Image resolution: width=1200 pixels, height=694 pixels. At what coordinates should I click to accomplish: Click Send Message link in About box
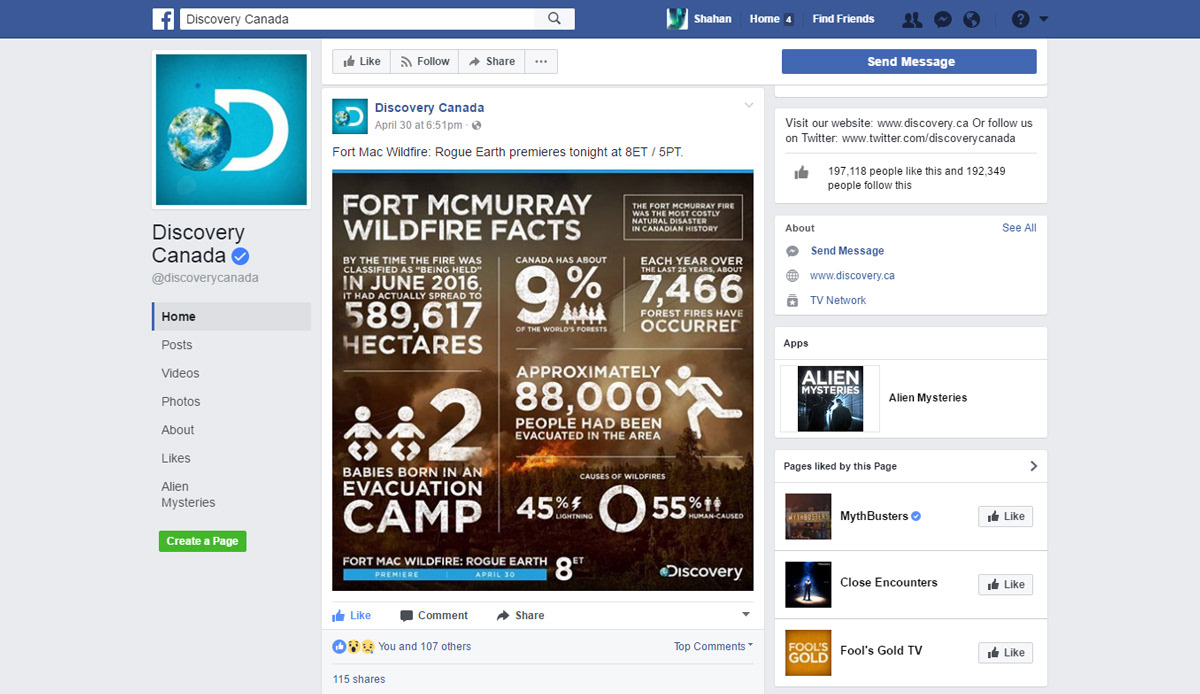click(x=847, y=251)
